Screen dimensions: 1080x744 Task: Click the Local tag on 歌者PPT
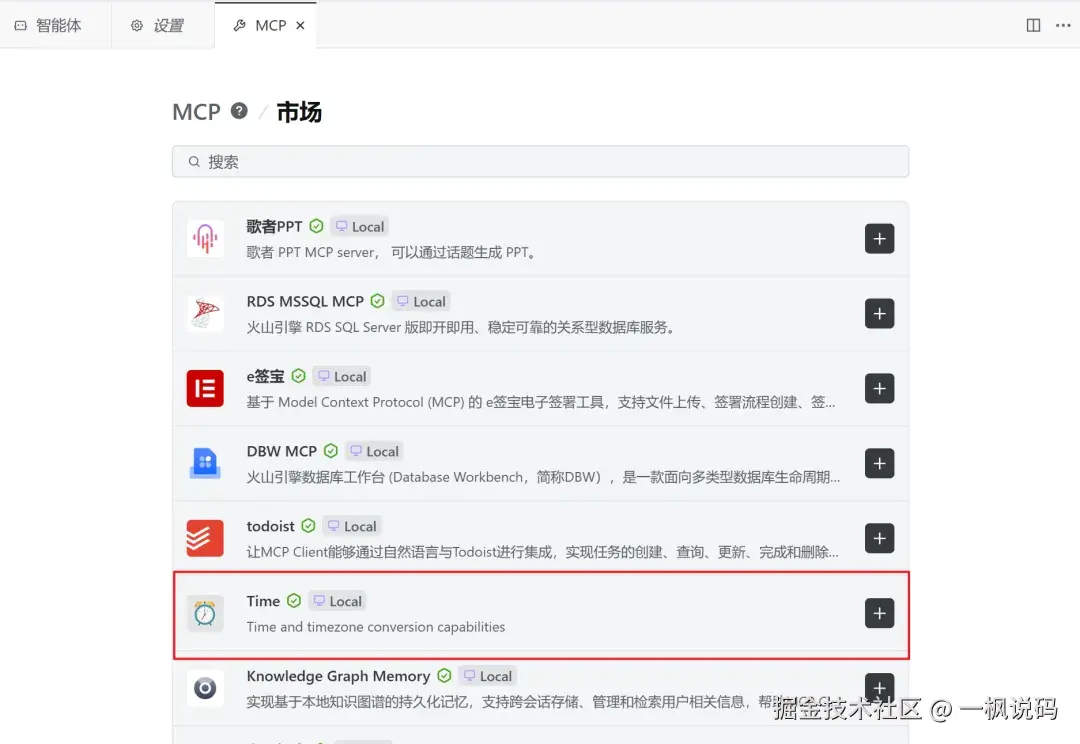[x=360, y=227]
